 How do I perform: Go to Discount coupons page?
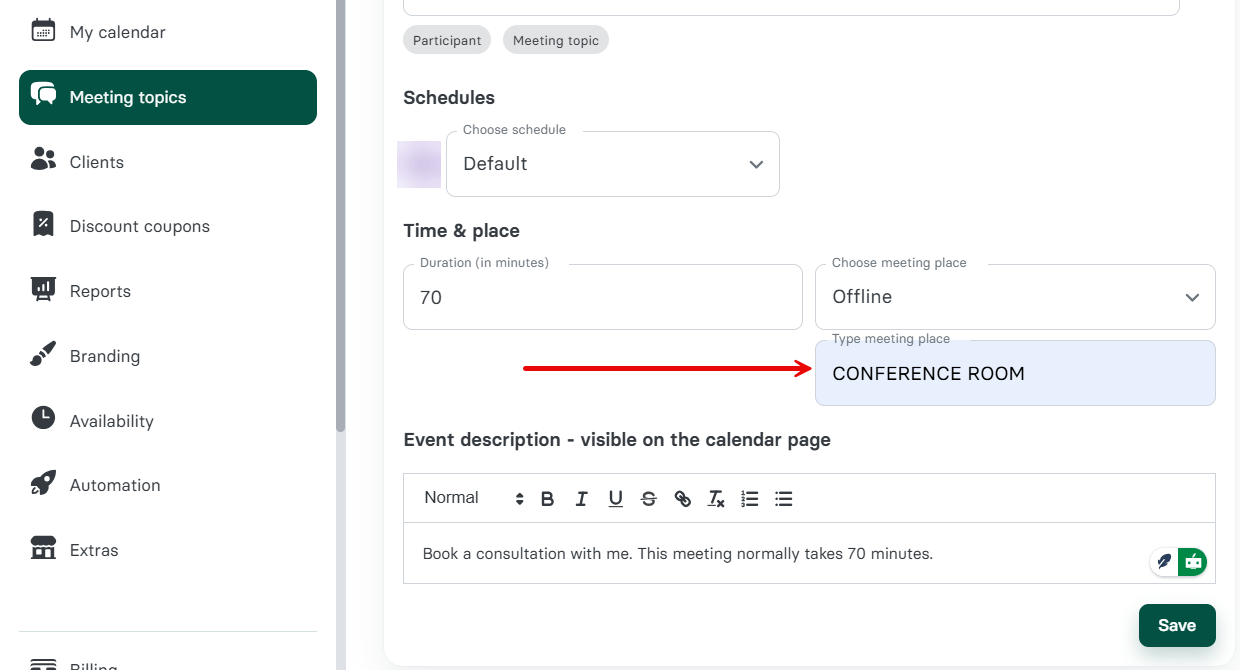[x=139, y=226]
